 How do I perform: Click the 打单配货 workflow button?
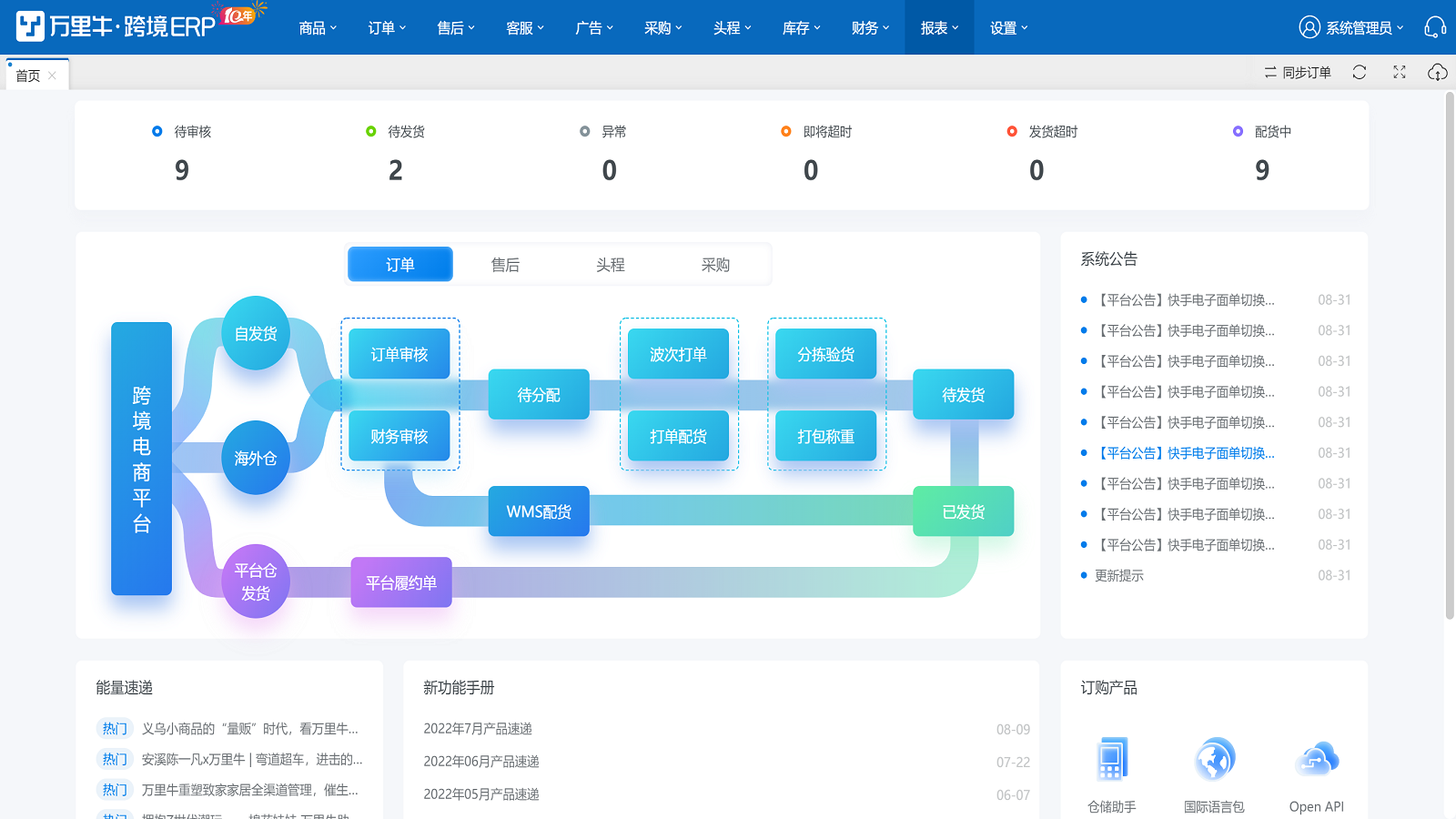[678, 436]
